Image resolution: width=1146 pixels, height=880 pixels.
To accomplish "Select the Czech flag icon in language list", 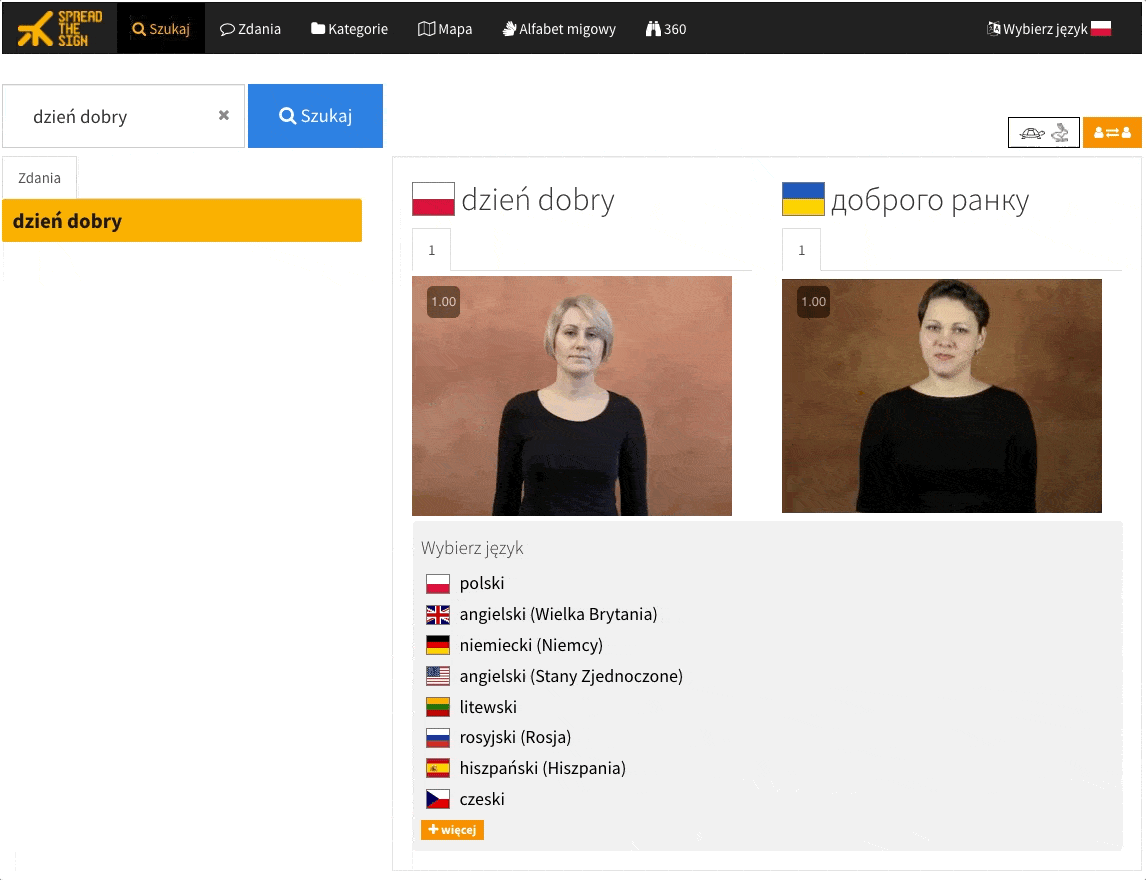I will [x=438, y=800].
